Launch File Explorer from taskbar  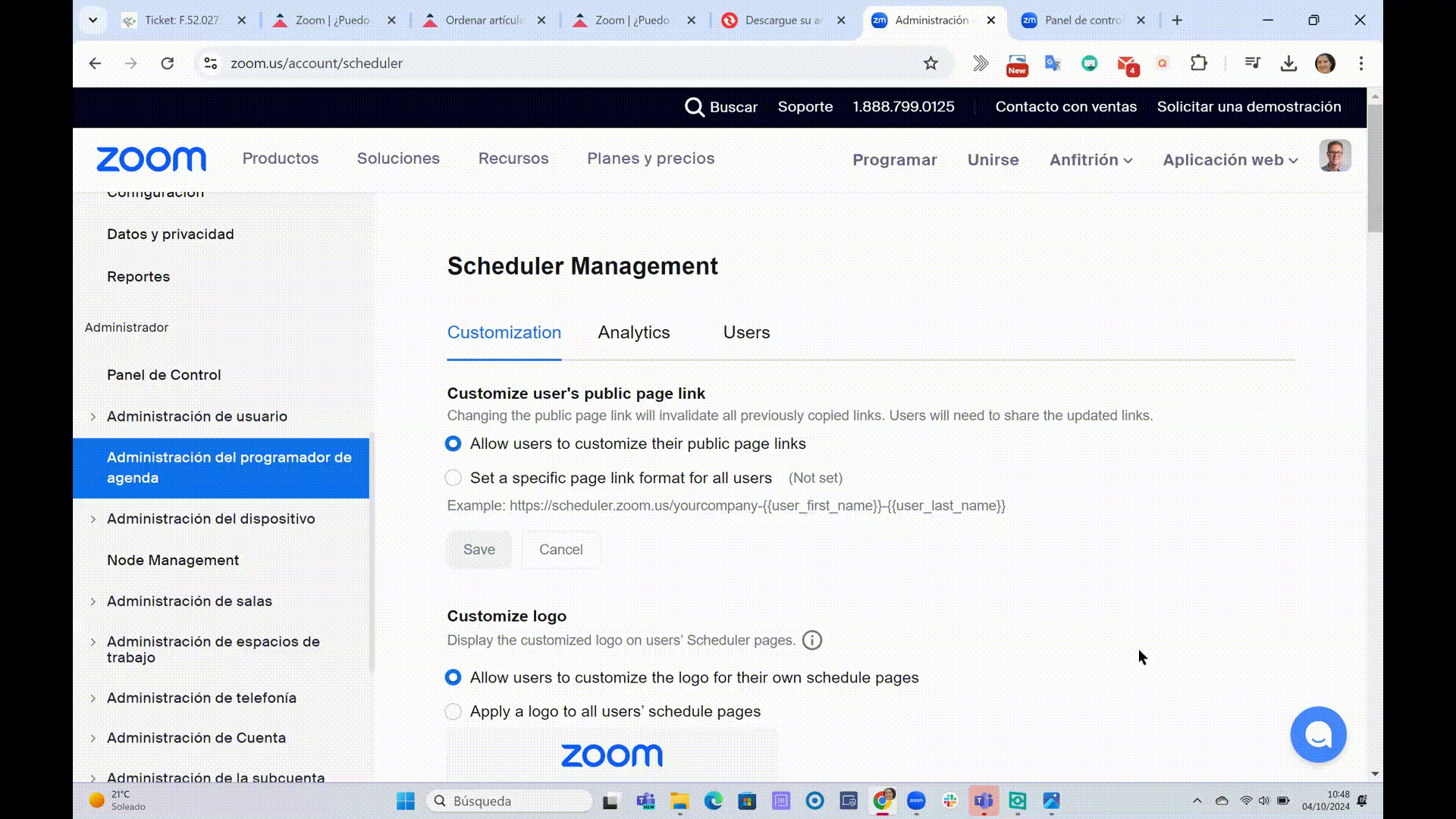pos(679,801)
